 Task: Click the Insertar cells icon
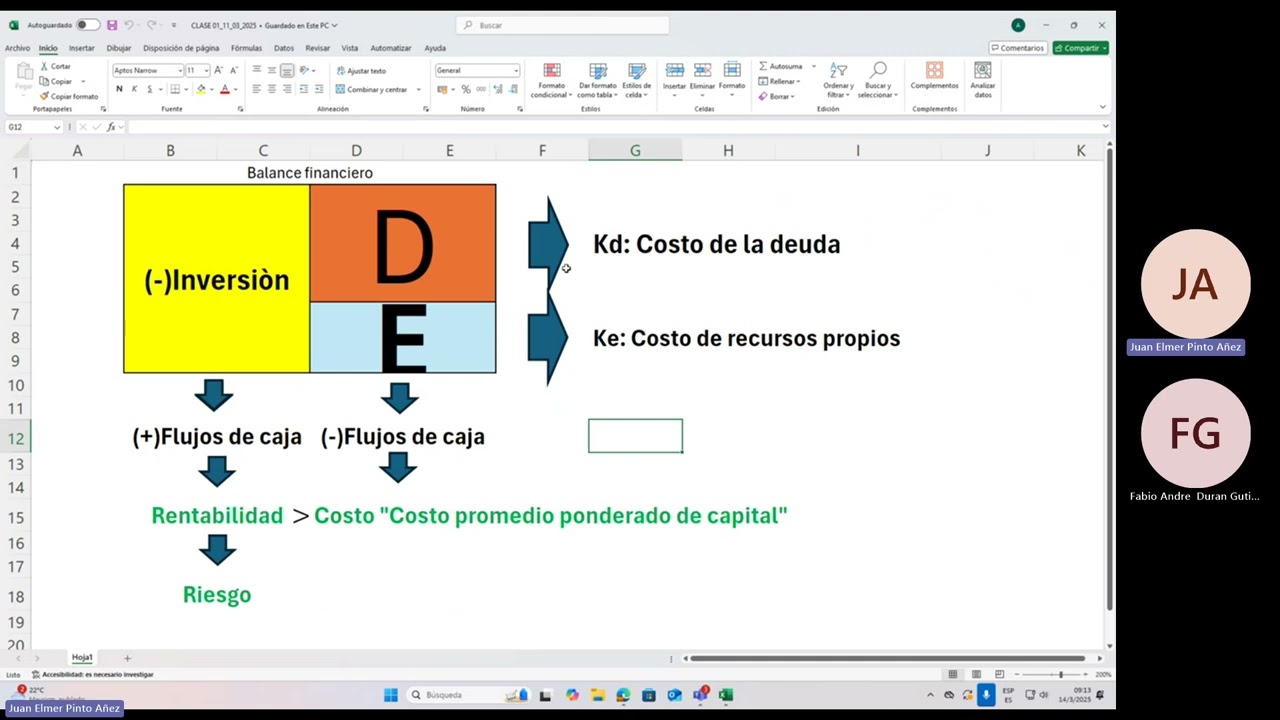(x=675, y=70)
